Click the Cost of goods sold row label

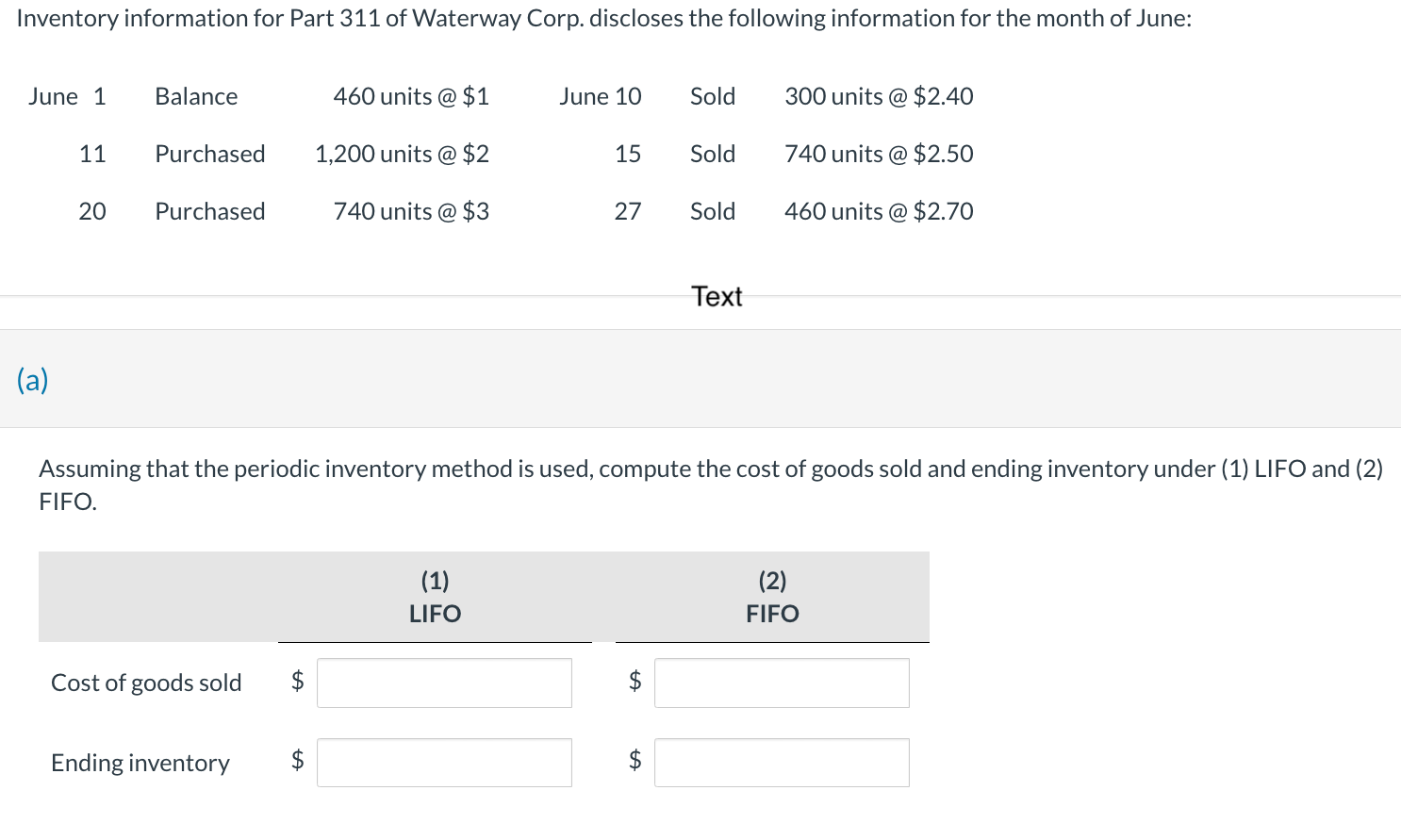[x=145, y=683]
